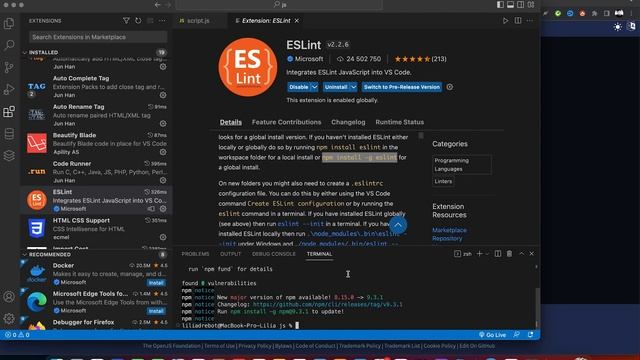Image resolution: width=640 pixels, height=360 pixels.
Task: Open gear settings for Beautify Blade
Action: click(163, 152)
